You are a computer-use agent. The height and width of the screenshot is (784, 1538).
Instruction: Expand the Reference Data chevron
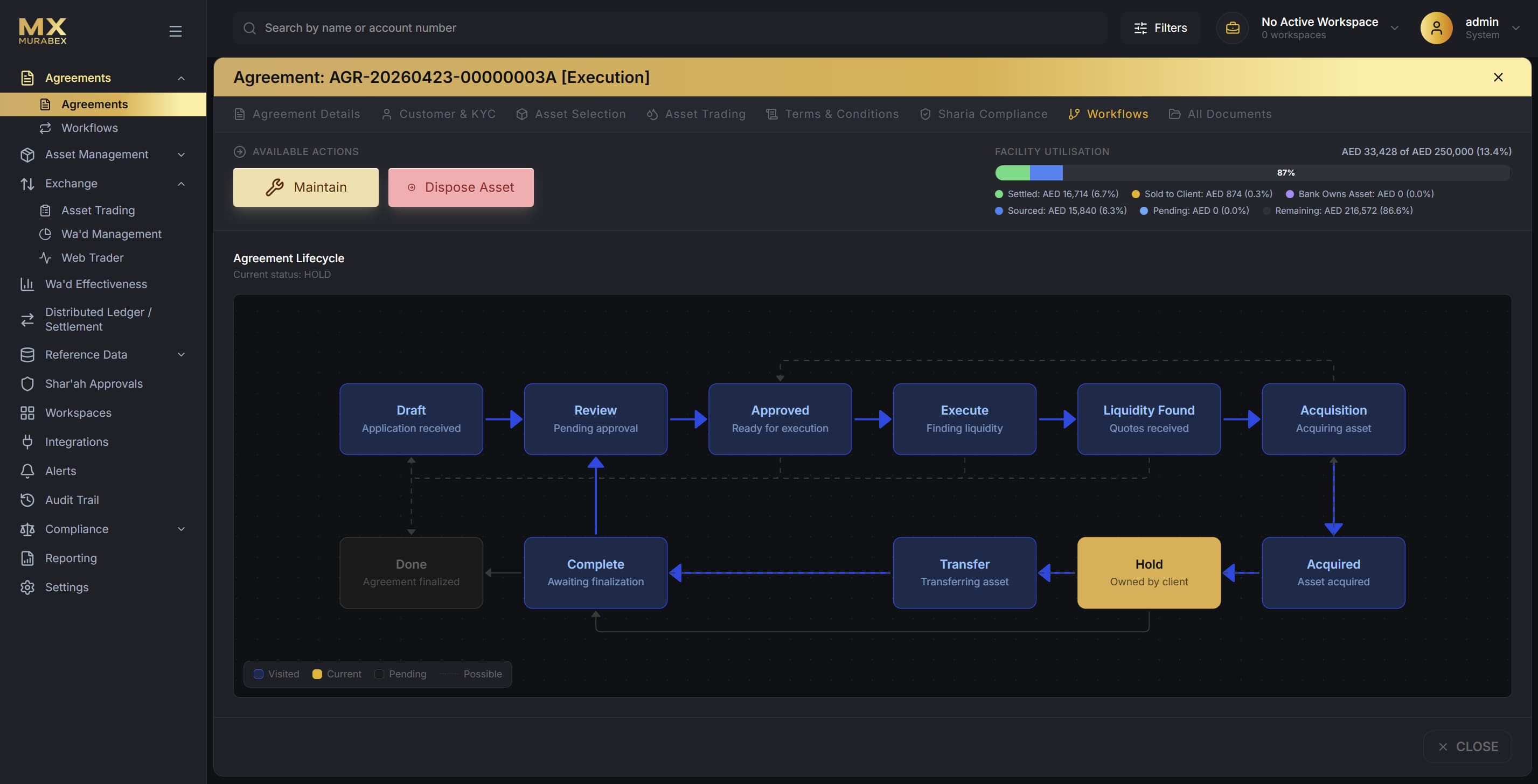(x=181, y=354)
